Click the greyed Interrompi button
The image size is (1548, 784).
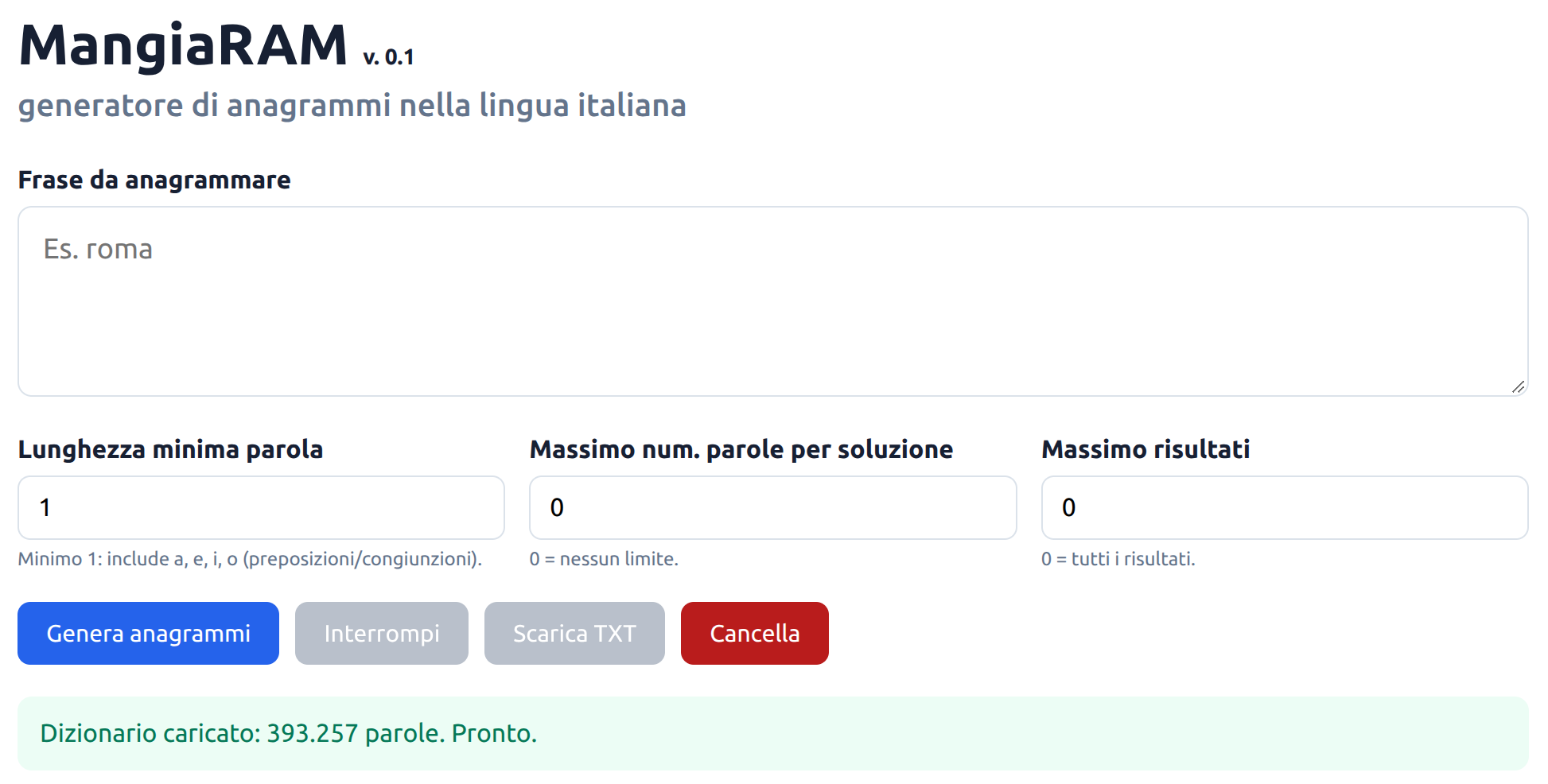coord(382,633)
